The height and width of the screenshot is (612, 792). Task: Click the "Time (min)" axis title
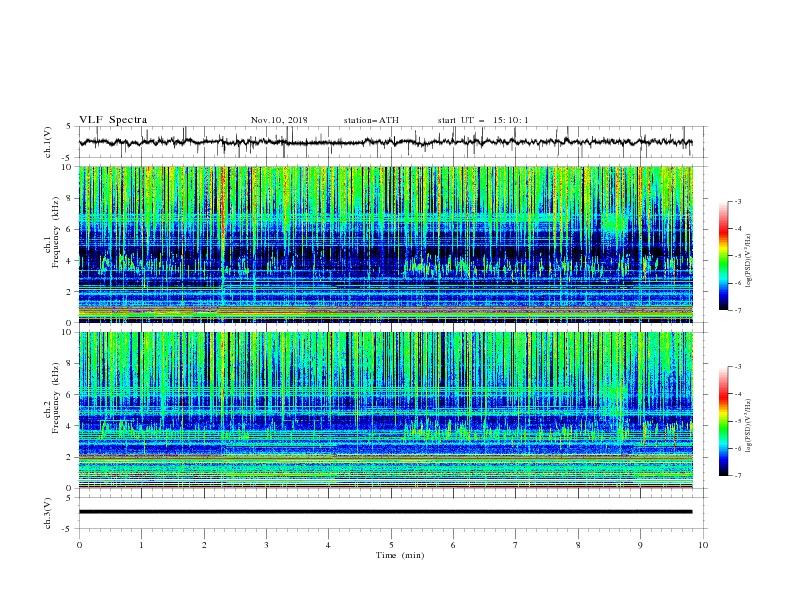click(400, 555)
